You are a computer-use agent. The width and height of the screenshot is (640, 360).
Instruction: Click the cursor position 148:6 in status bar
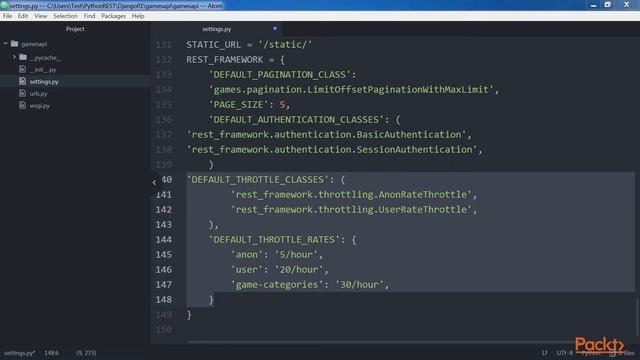tap(51, 353)
